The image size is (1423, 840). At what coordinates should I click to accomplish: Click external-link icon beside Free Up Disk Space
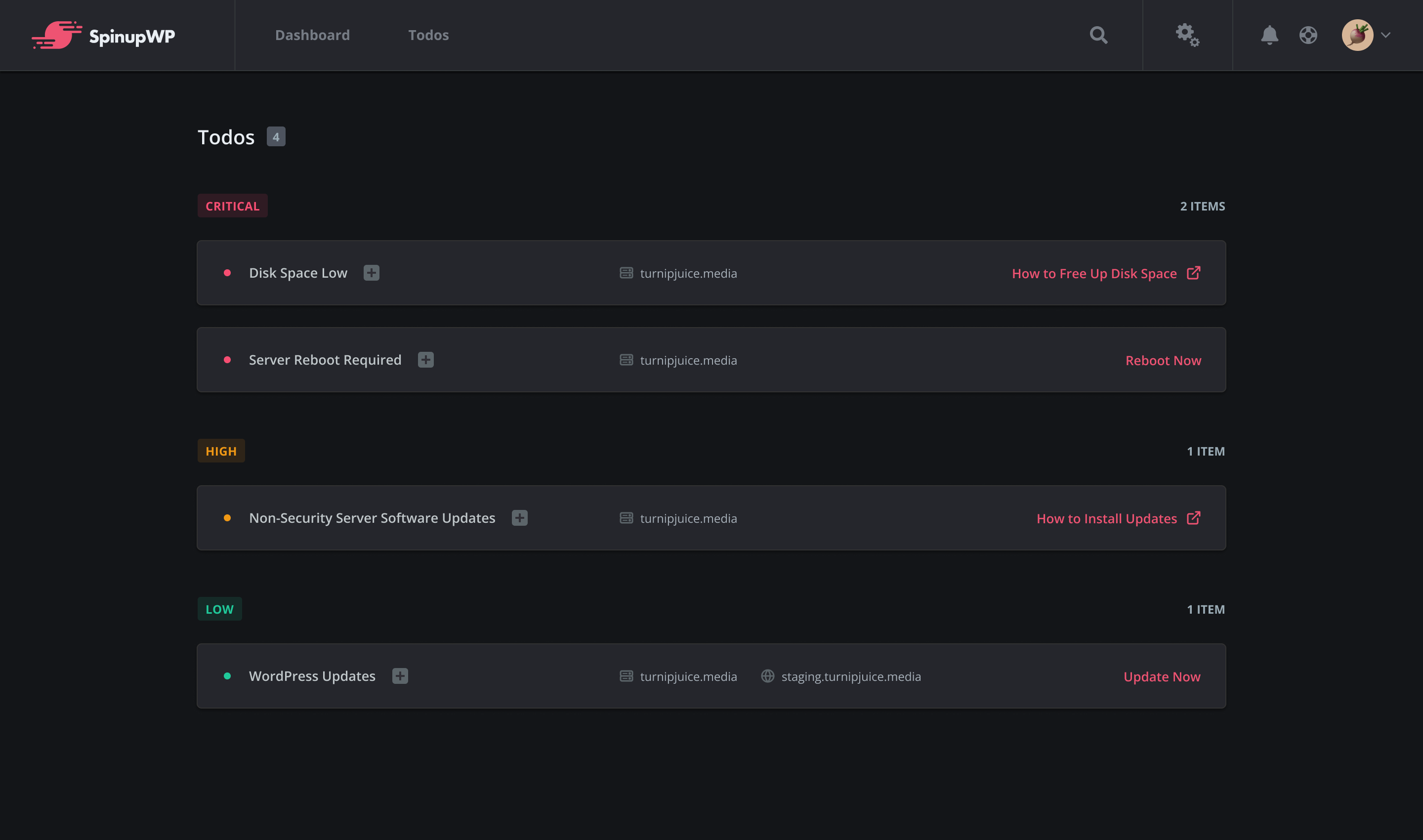pos(1193,273)
